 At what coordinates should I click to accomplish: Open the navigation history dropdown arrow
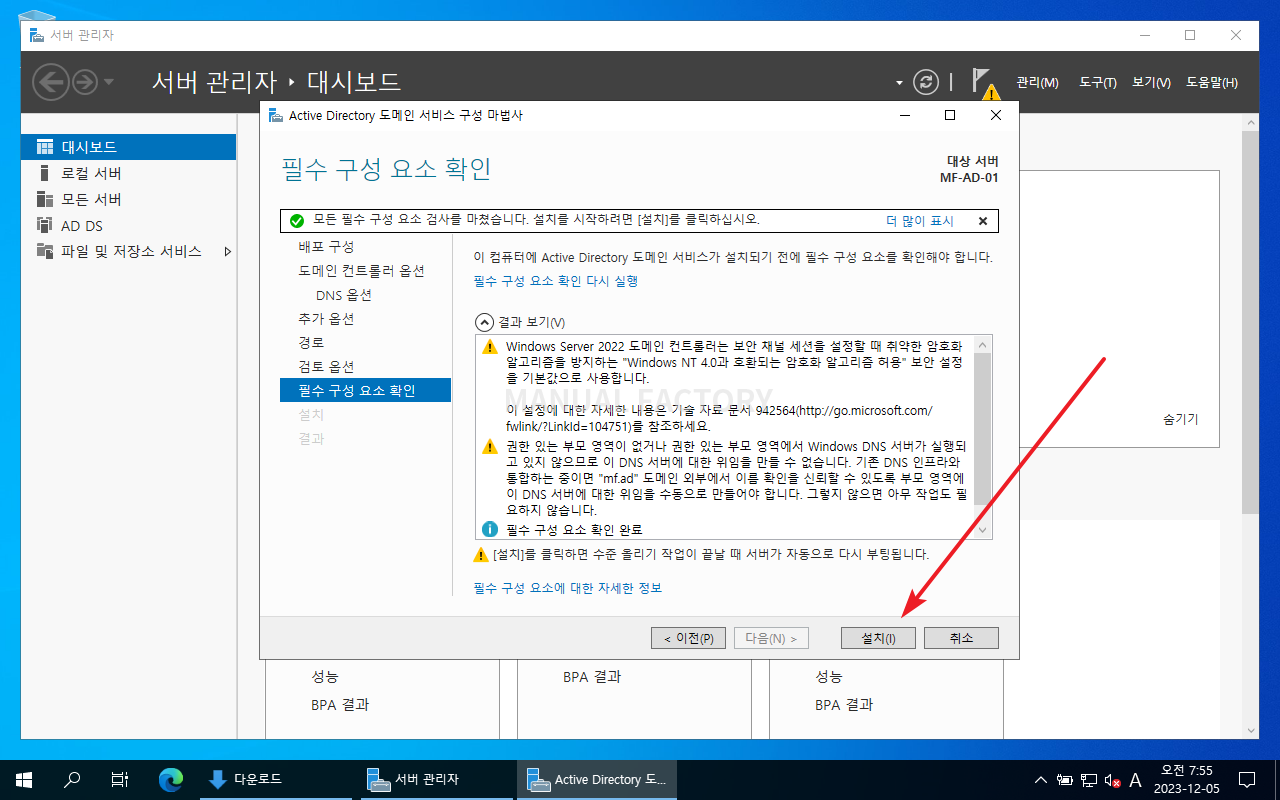coord(109,82)
